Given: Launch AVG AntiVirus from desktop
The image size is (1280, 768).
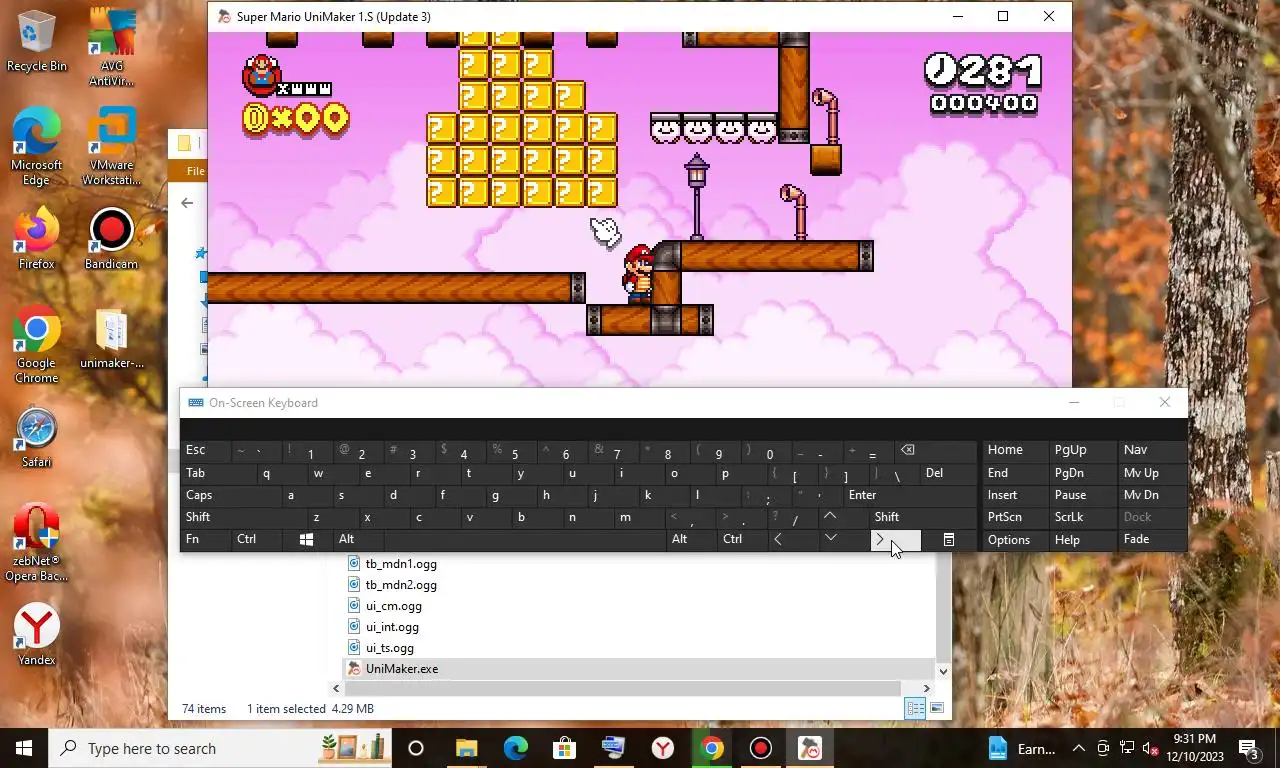Looking at the screenshot, I should pos(111,46).
